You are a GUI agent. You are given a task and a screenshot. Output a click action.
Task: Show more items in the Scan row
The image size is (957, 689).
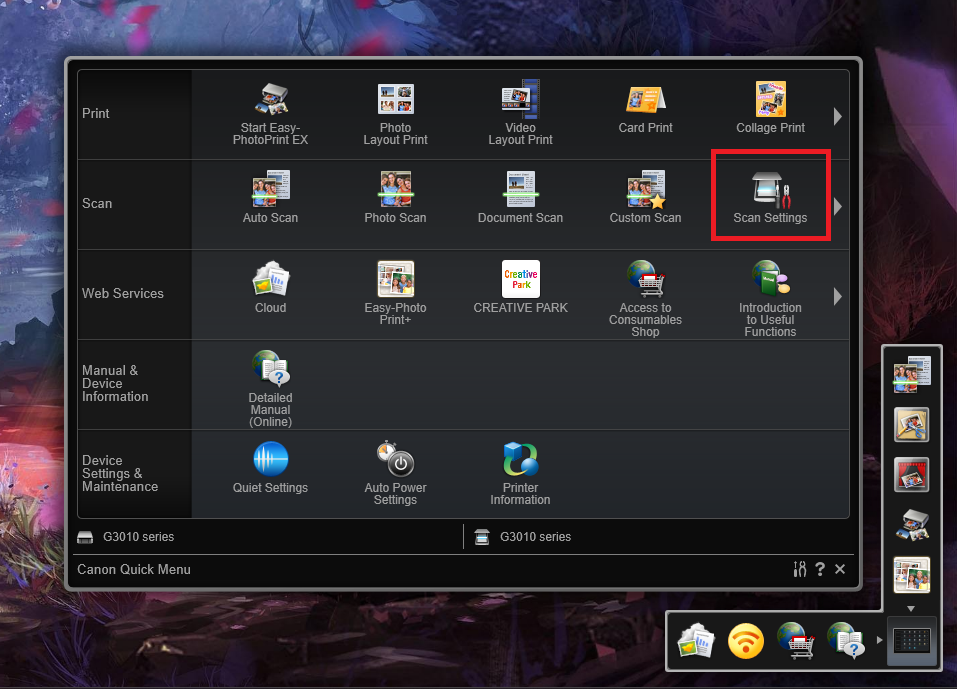pyautogui.click(x=838, y=206)
